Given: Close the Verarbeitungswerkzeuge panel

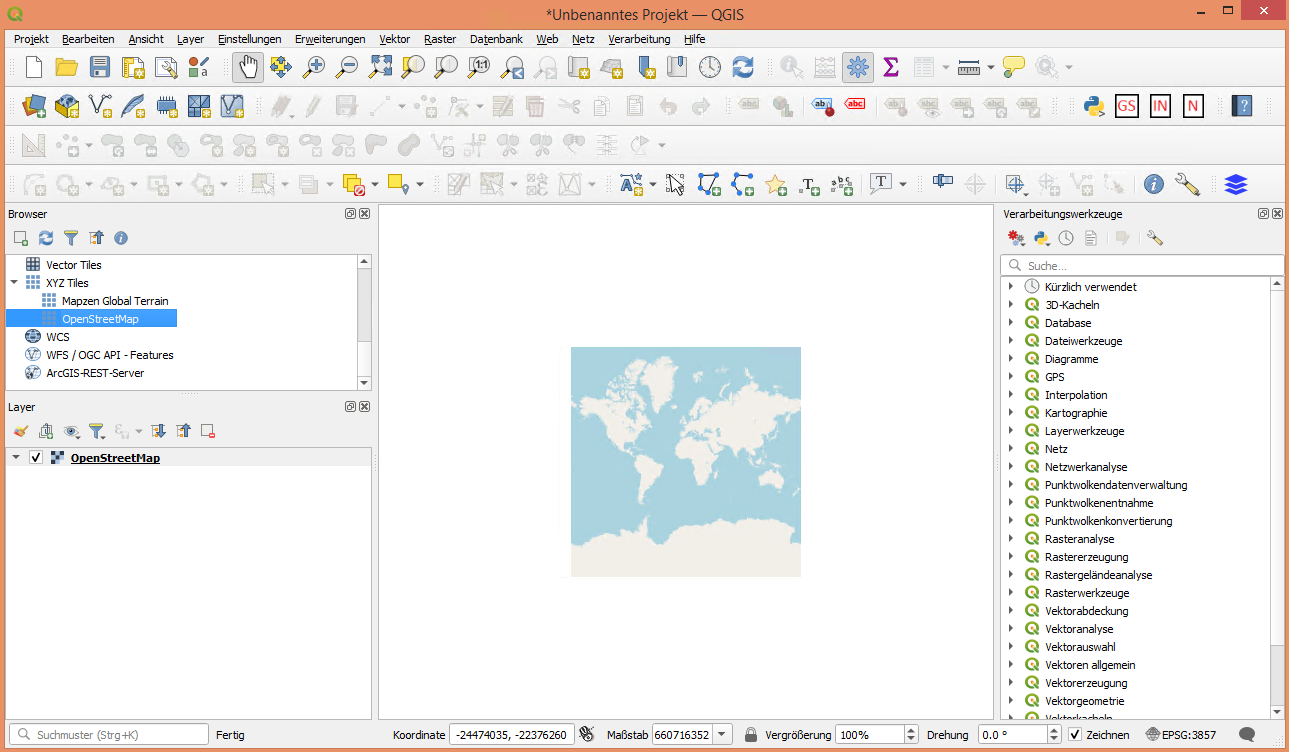Looking at the screenshot, I should [1277, 214].
